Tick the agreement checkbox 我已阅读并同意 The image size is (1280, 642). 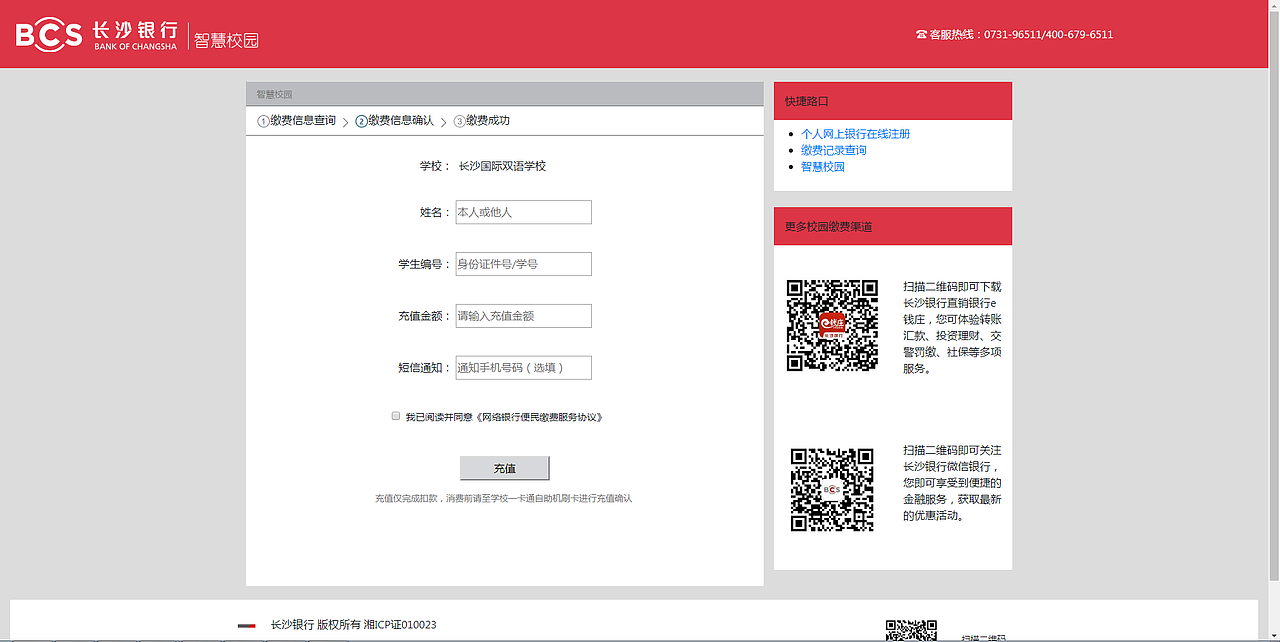396,416
